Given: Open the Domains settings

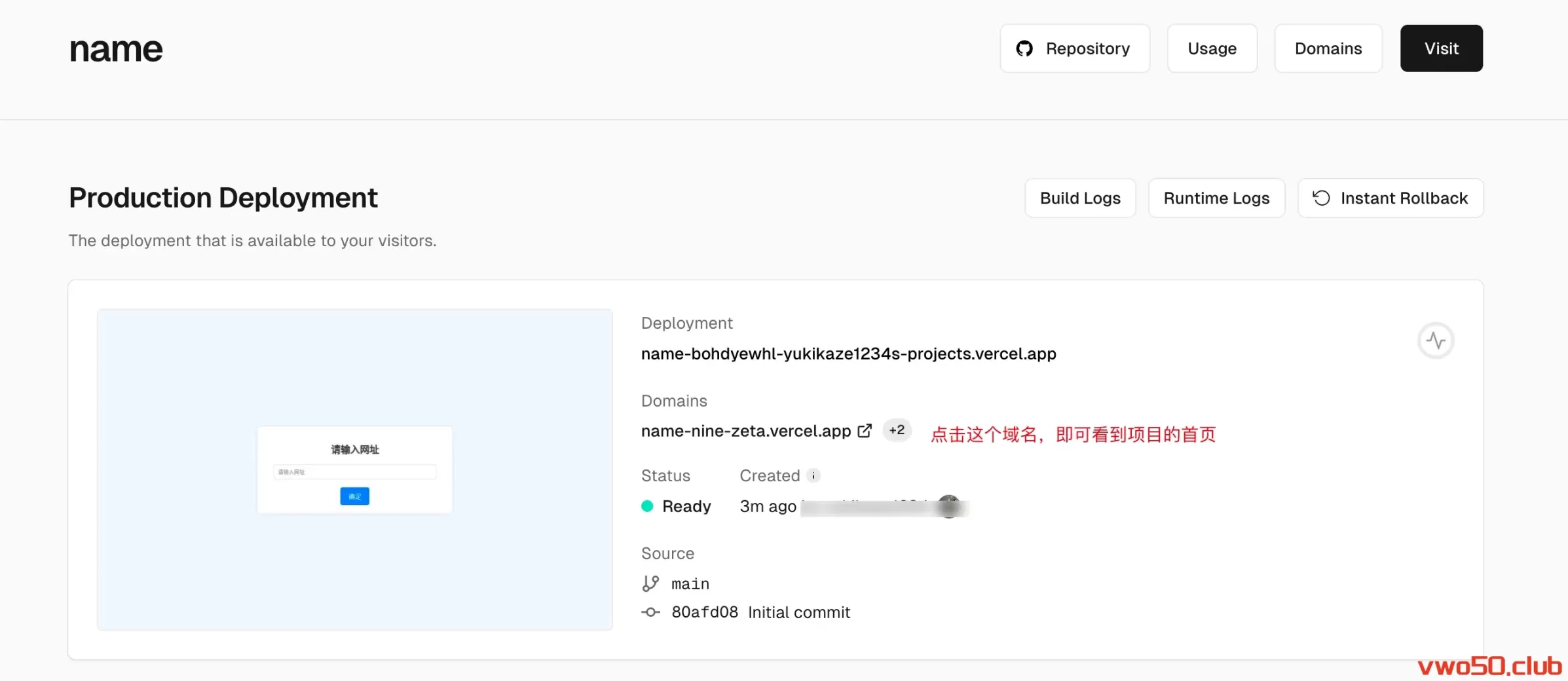Looking at the screenshot, I should point(1328,48).
